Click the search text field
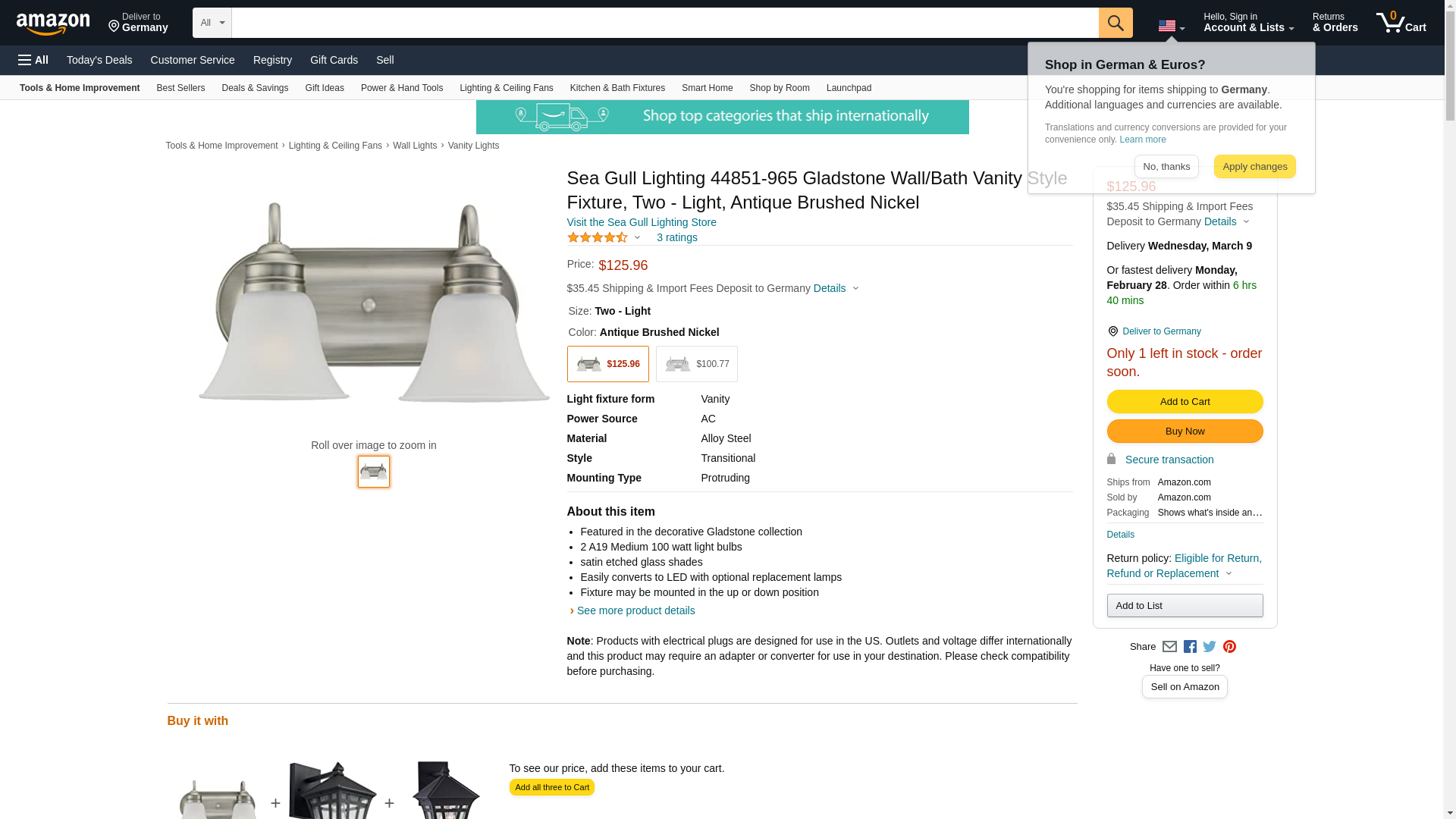Image resolution: width=1456 pixels, height=819 pixels. [x=664, y=23]
